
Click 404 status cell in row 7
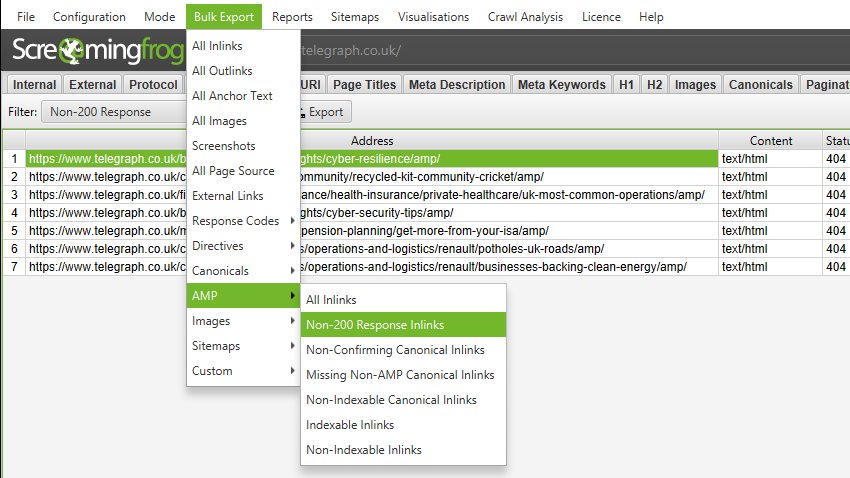[x=836, y=267]
